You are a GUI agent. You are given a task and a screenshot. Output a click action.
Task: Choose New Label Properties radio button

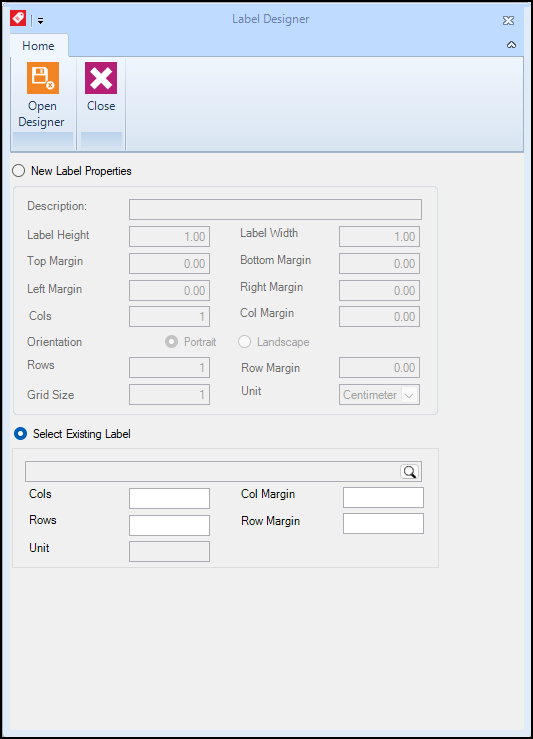coord(19,171)
